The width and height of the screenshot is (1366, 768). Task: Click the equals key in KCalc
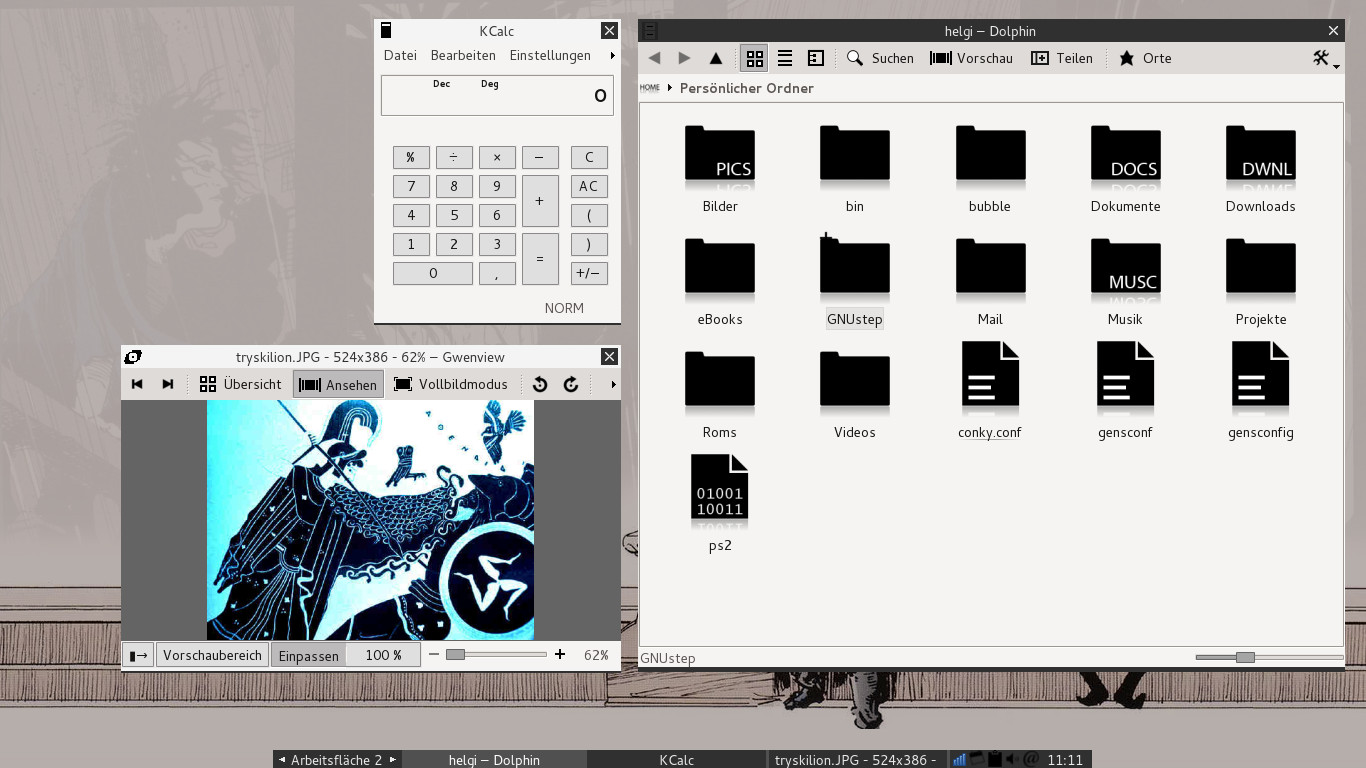[x=540, y=259]
